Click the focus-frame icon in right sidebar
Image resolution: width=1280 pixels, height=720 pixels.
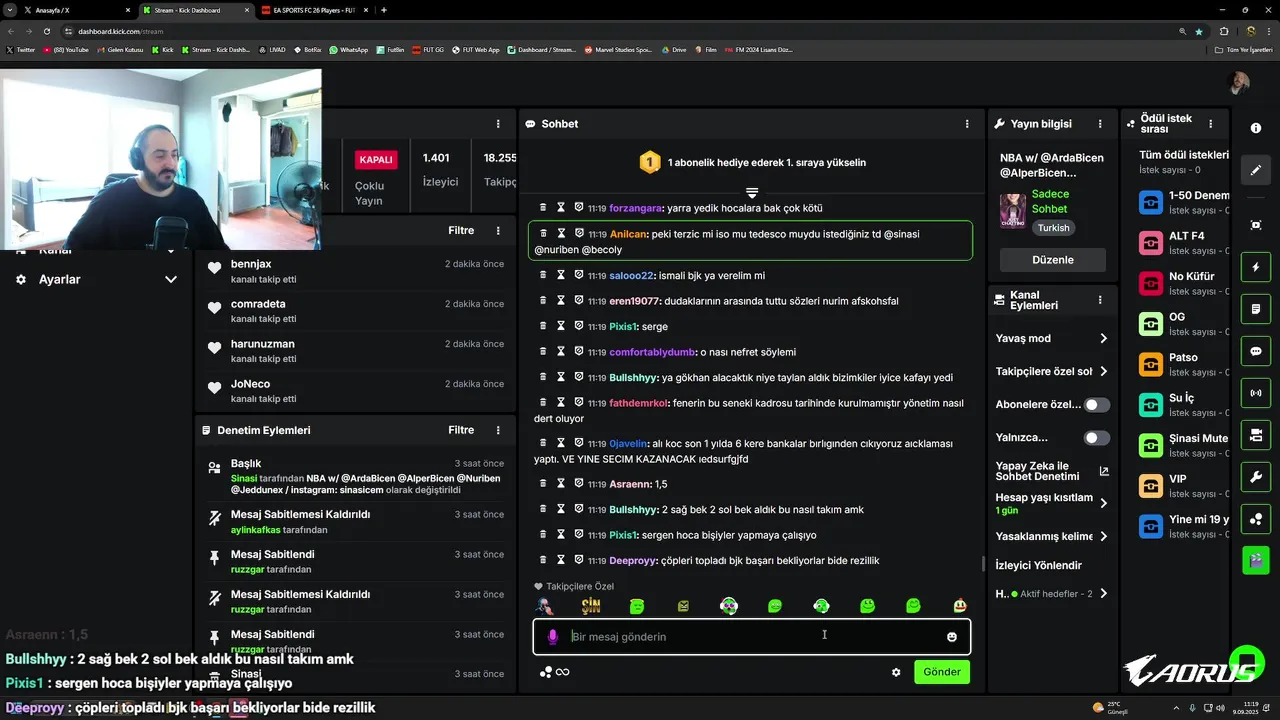point(1256,225)
